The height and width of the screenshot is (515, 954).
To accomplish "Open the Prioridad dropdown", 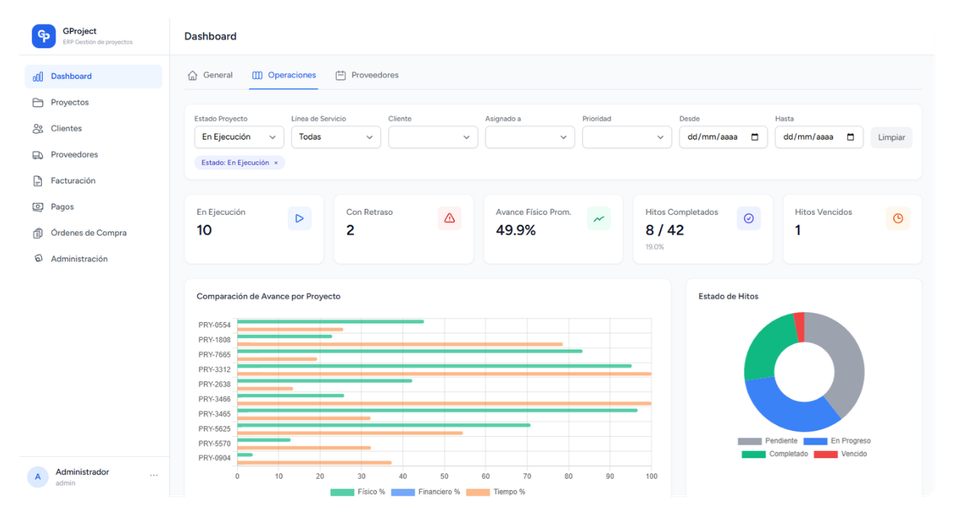I will click(x=626, y=137).
